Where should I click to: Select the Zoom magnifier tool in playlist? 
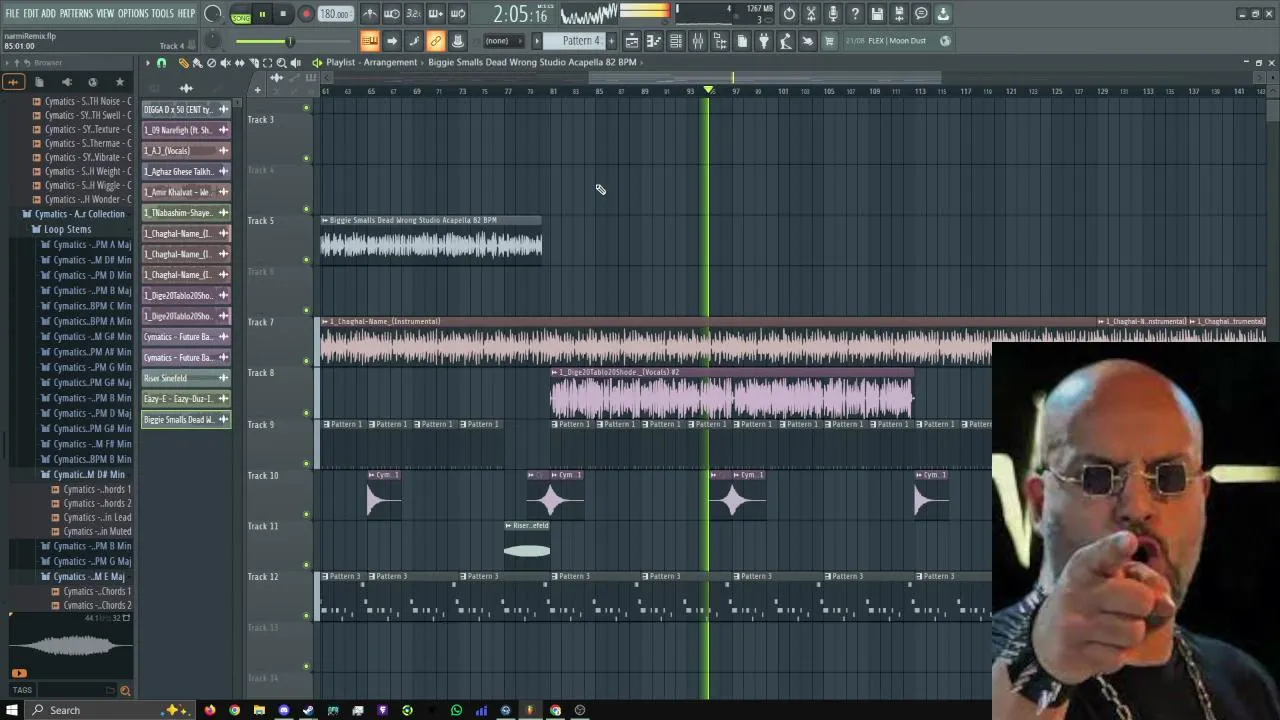[x=281, y=63]
